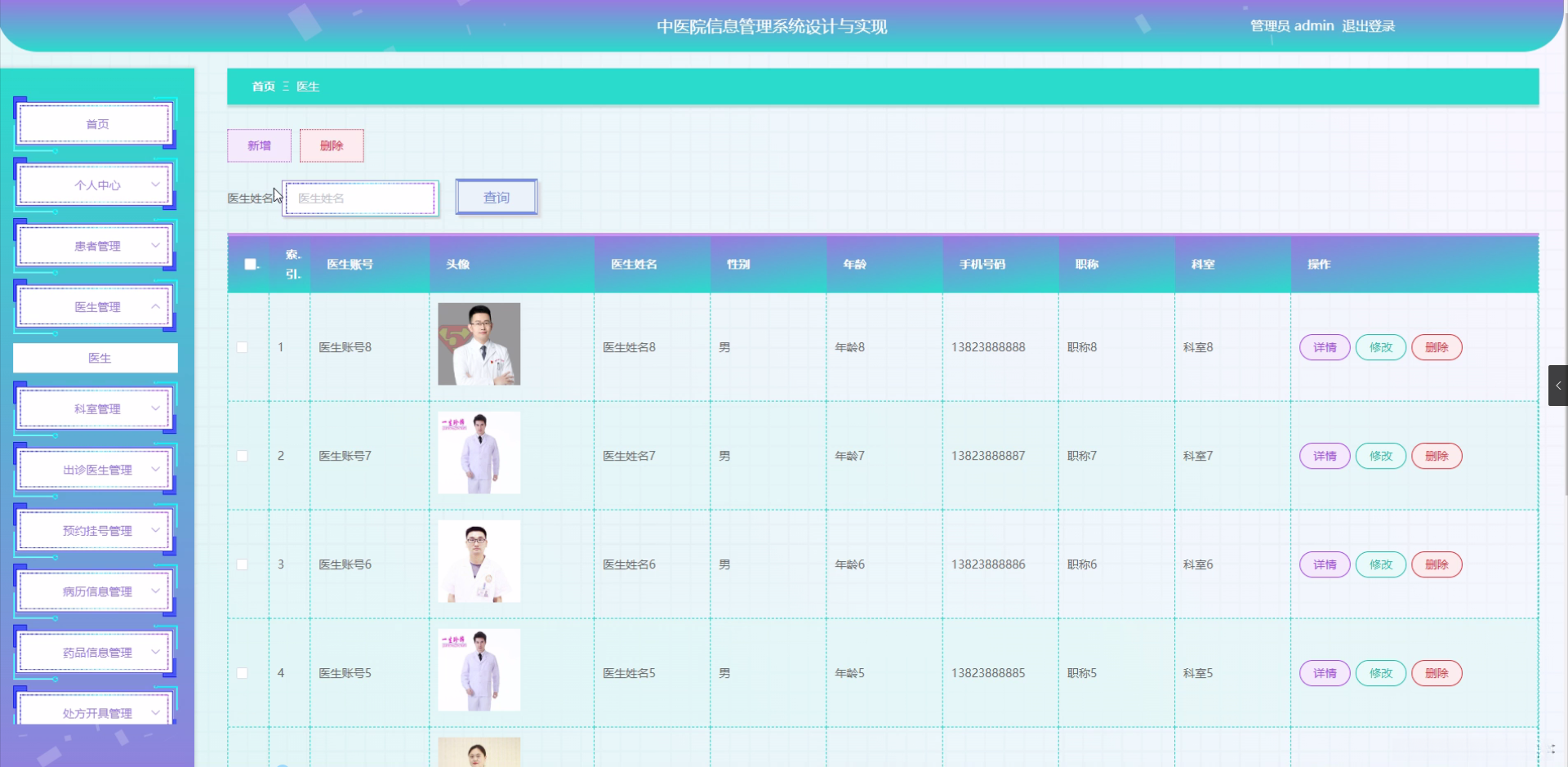The height and width of the screenshot is (767, 1568).
Task: Check the checkbox for row 医生账号8
Action: click(243, 347)
